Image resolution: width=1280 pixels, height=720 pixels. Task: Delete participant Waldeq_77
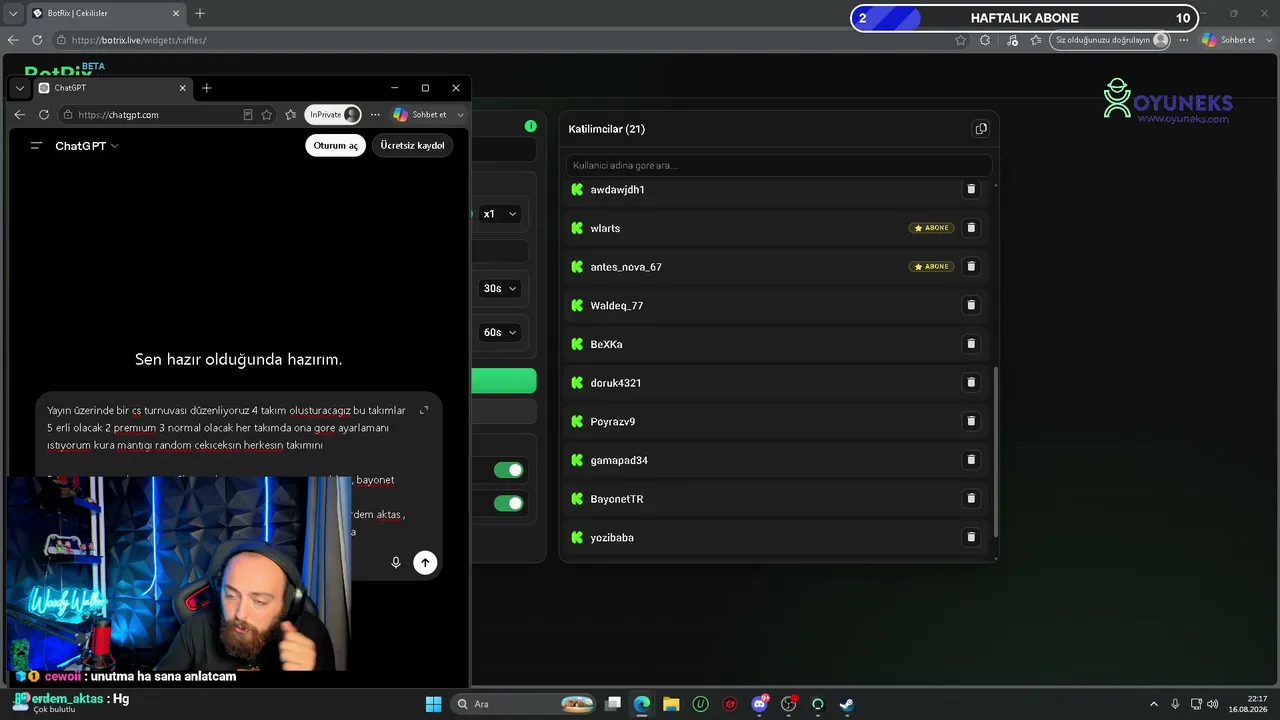pos(971,305)
